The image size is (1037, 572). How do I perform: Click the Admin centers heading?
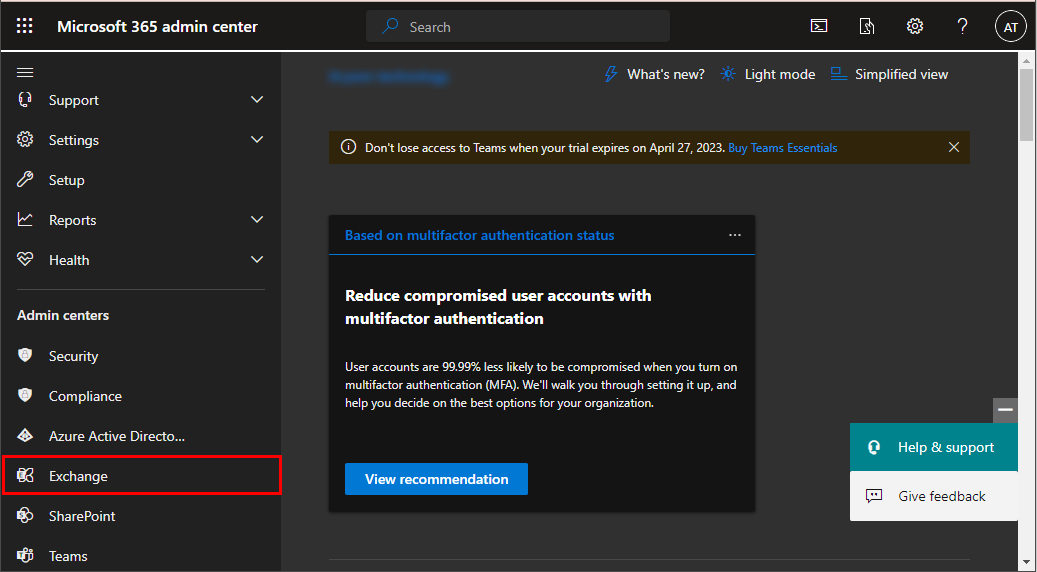(x=63, y=315)
